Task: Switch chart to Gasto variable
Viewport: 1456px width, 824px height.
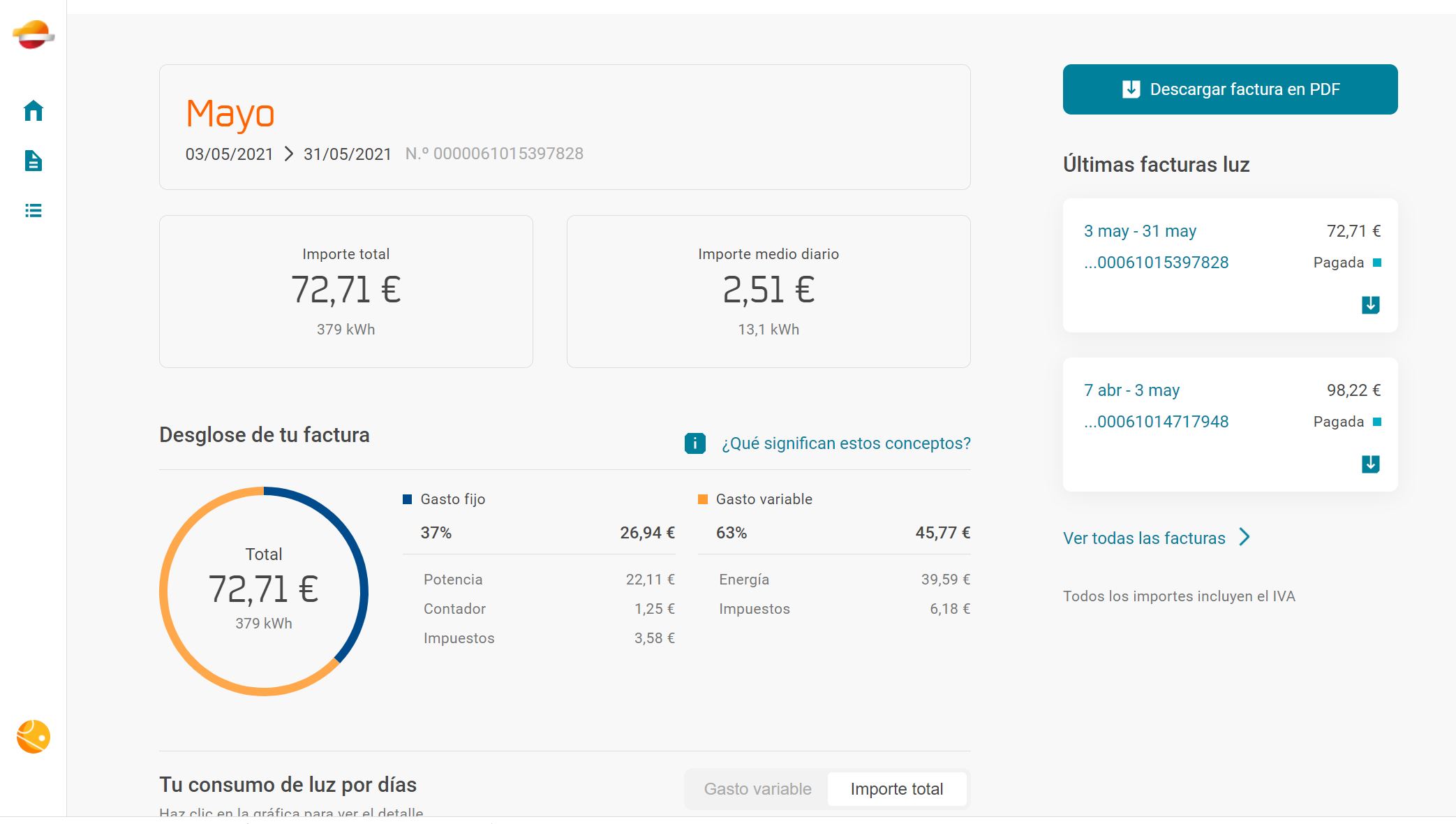Action: click(757, 789)
